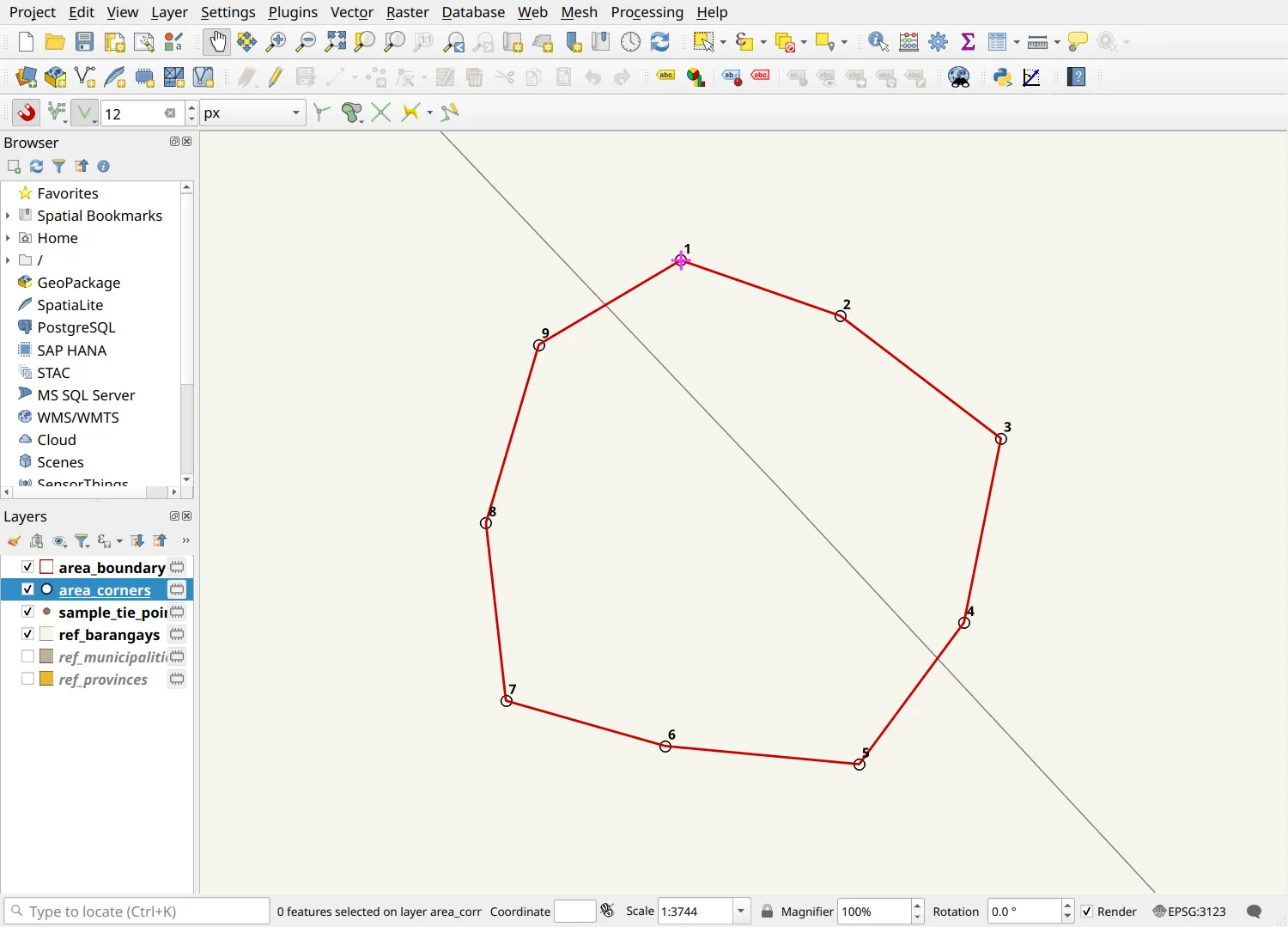Toggle visibility of the area_boundary layer
Screen dimensions: 1288x927
click(27, 567)
